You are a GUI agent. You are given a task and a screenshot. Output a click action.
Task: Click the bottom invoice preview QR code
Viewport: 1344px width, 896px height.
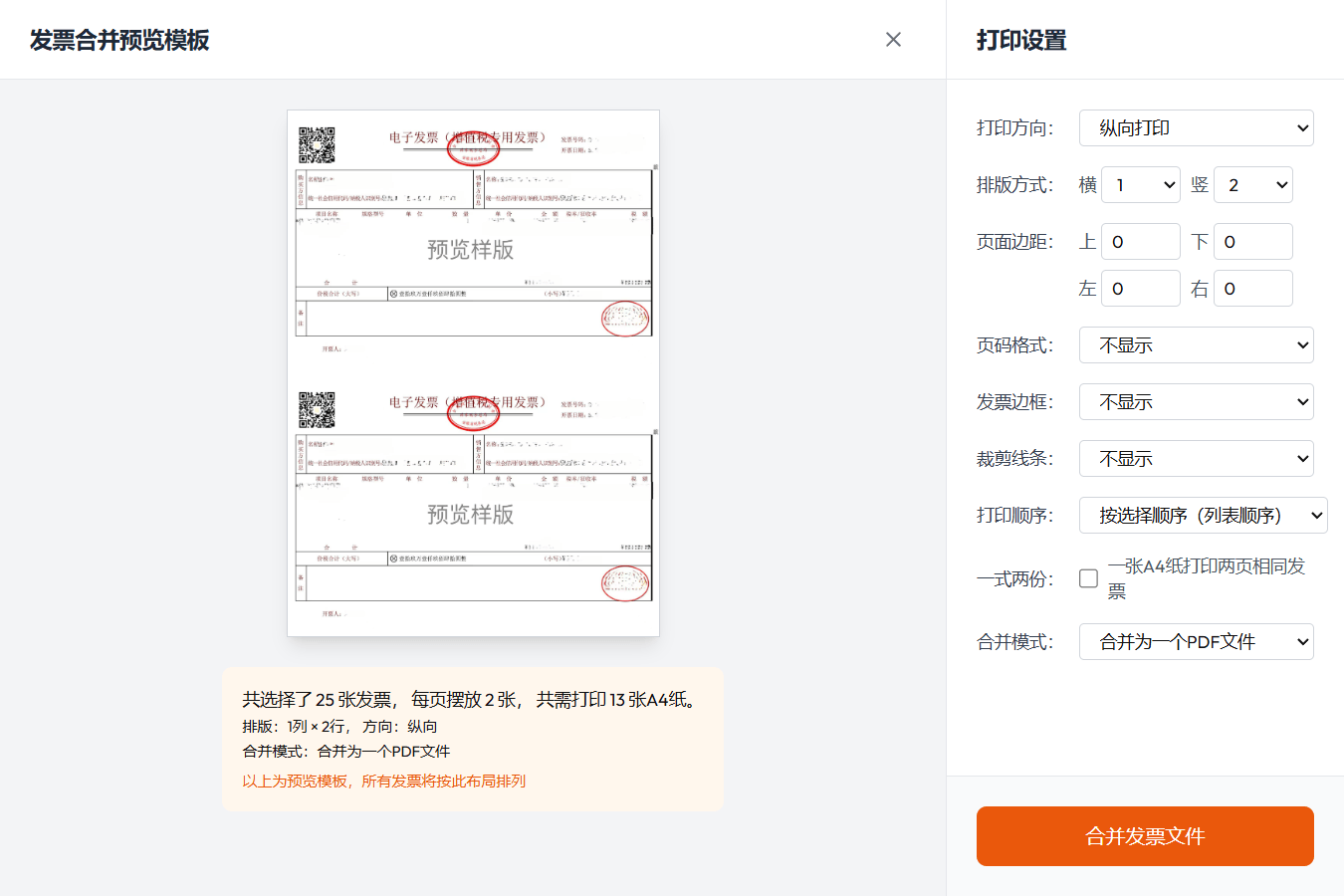(x=317, y=410)
